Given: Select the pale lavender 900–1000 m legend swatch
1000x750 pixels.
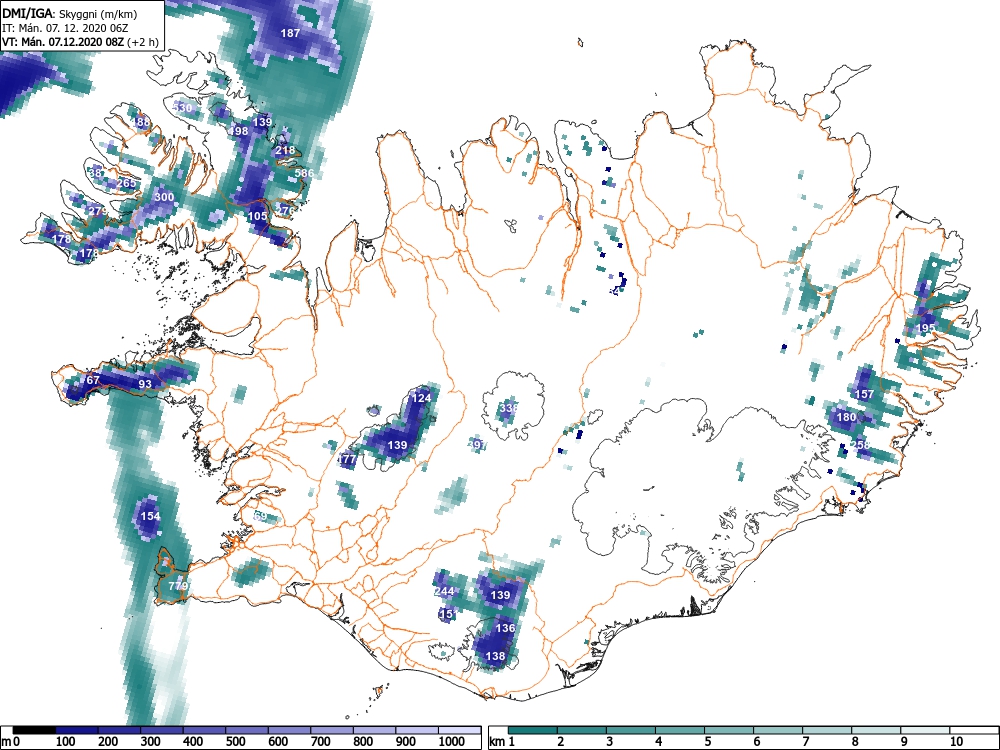Looking at the screenshot, I should [x=417, y=730].
